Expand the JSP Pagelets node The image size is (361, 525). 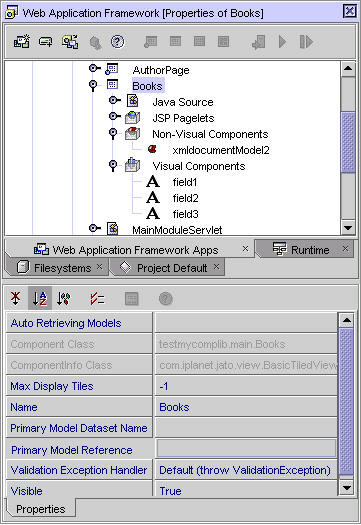(x=114, y=116)
